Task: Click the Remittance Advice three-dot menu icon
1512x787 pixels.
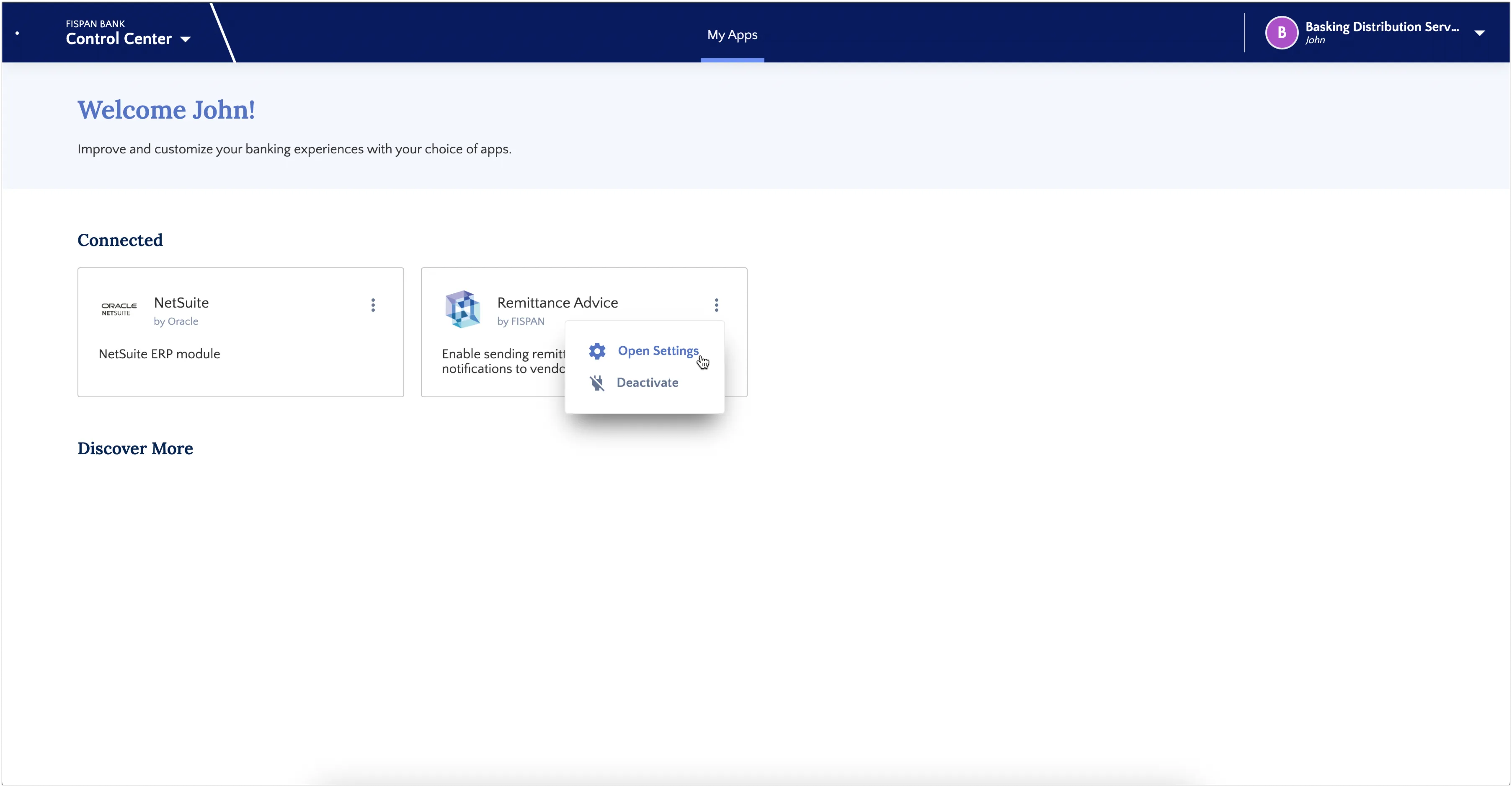Action: pos(716,305)
